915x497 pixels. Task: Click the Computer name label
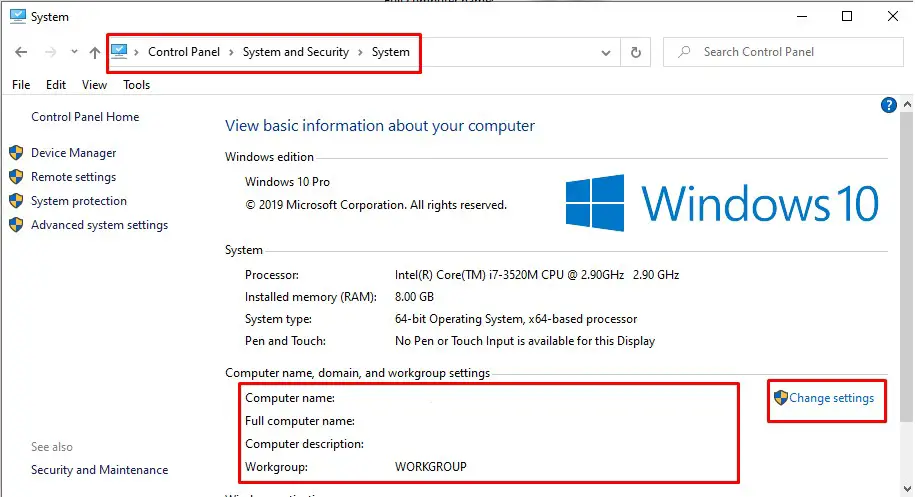pyautogui.click(x=290, y=398)
